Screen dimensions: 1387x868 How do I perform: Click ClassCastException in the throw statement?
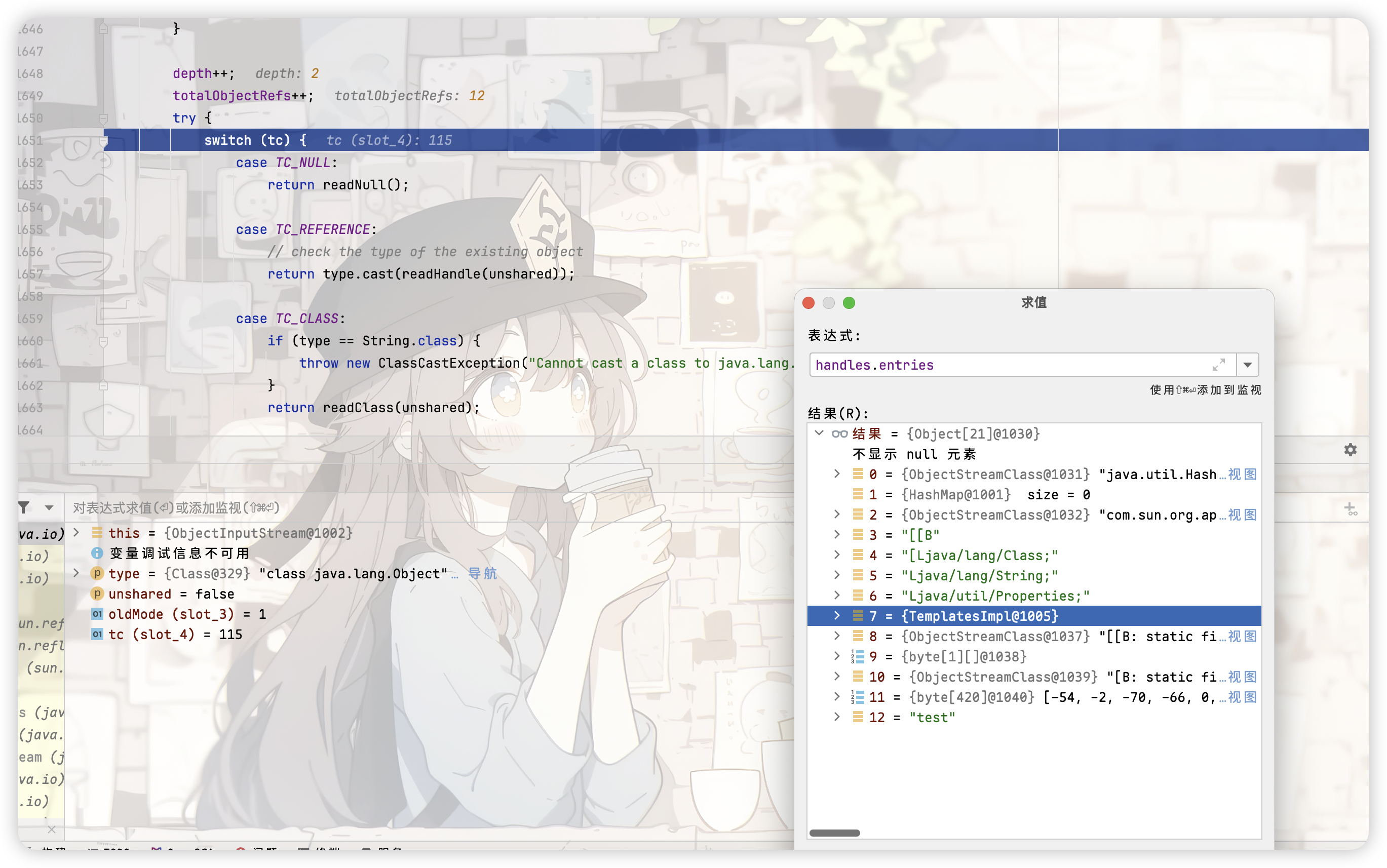tap(449, 363)
